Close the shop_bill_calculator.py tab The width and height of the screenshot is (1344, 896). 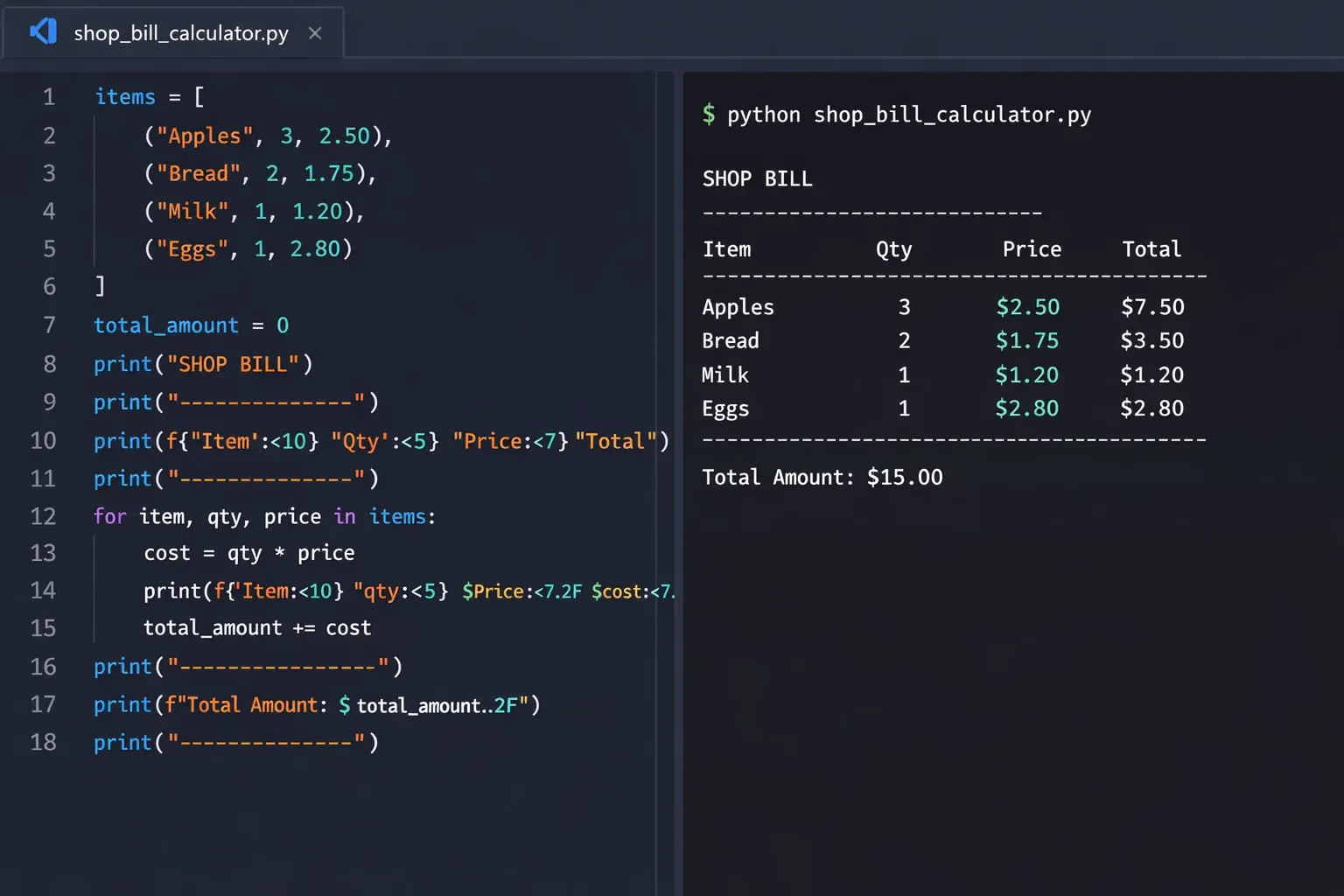[x=315, y=33]
